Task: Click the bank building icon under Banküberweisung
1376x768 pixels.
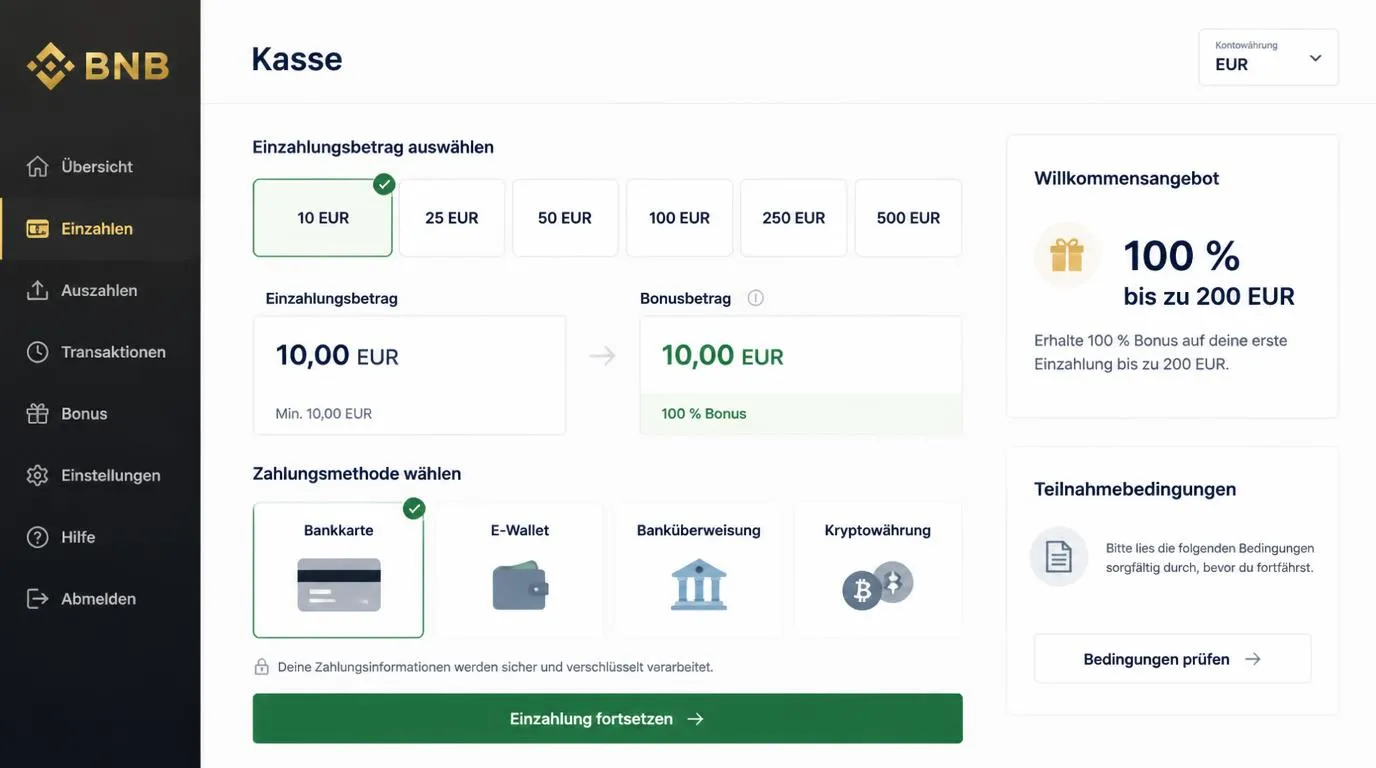Action: tap(699, 585)
